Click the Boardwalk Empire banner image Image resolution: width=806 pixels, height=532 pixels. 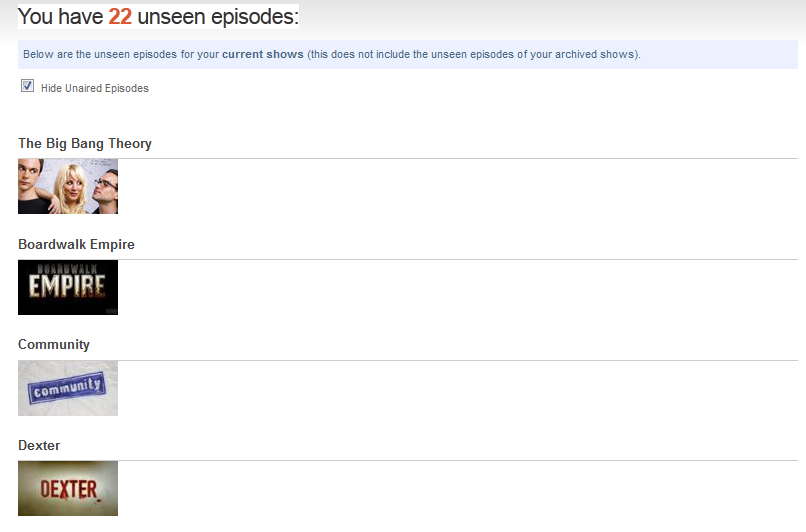tap(68, 287)
